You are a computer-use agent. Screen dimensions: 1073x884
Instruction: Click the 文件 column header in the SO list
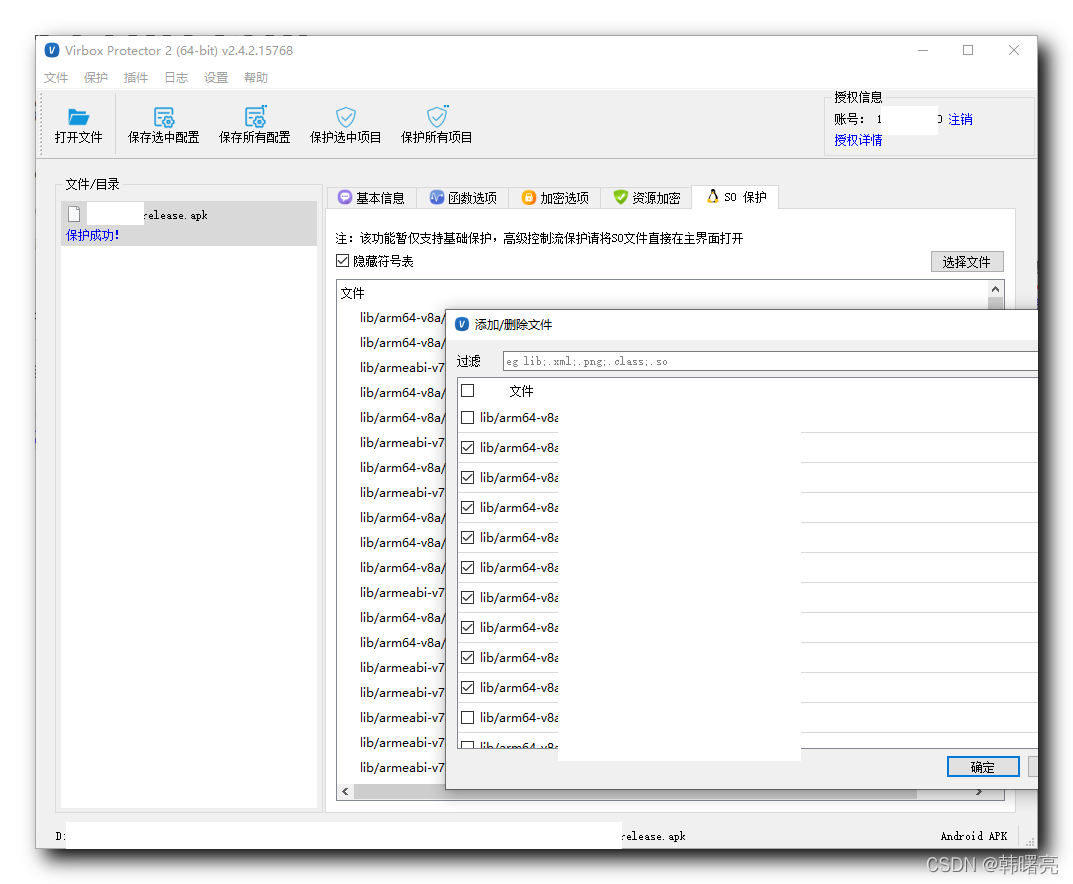pyautogui.click(x=352, y=293)
